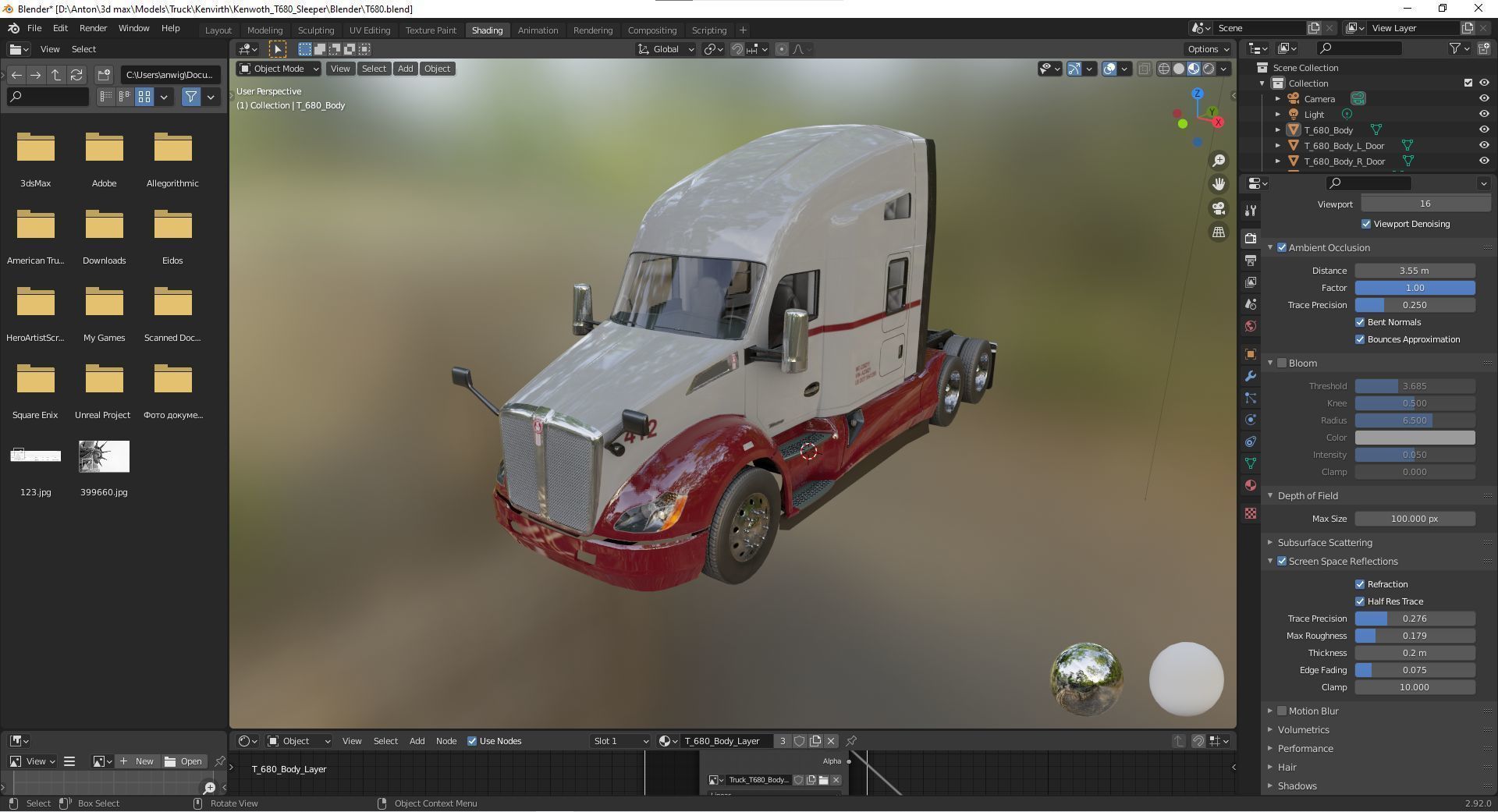Open the Render properties tab
Image resolution: width=1498 pixels, height=812 pixels.
[1251, 238]
